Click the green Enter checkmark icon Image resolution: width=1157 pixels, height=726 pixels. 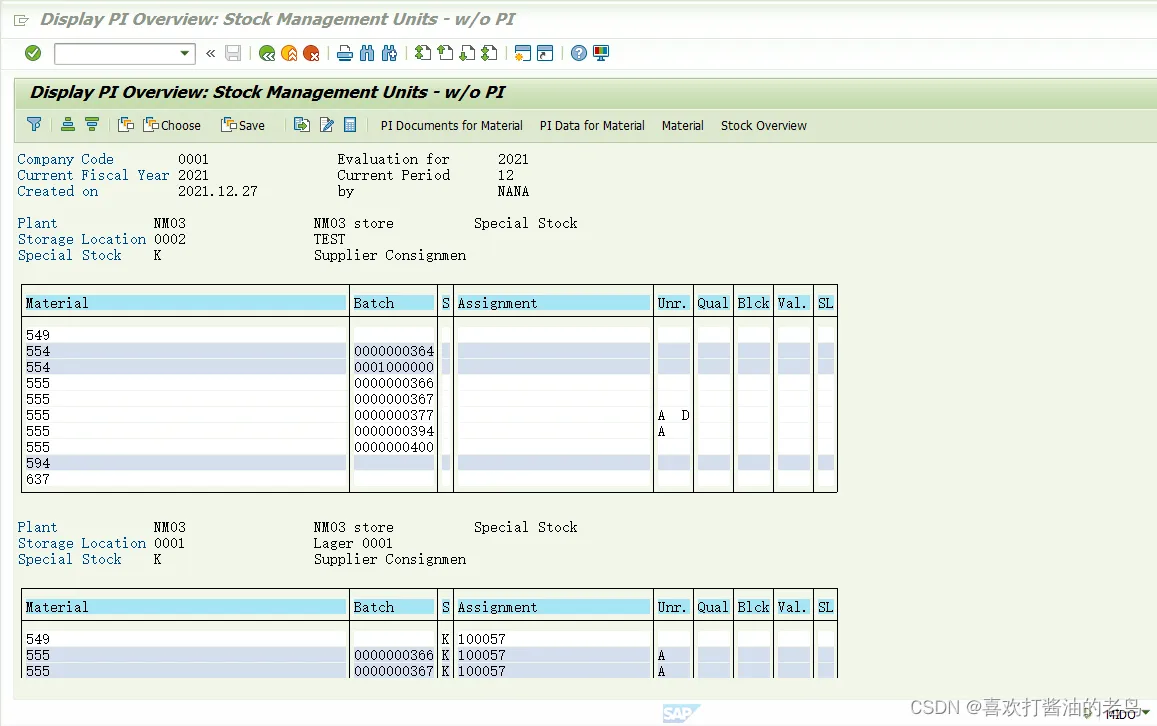click(33, 53)
